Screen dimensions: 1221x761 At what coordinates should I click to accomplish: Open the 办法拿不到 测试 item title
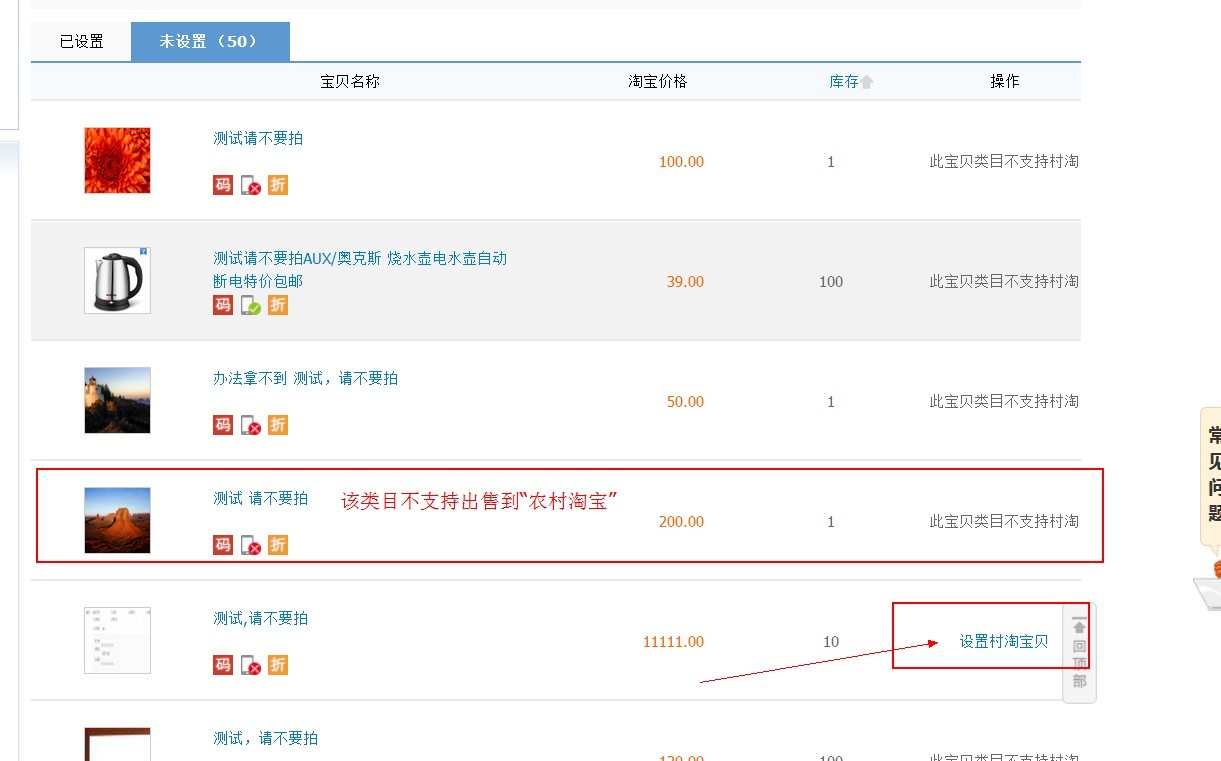pyautogui.click(x=305, y=378)
